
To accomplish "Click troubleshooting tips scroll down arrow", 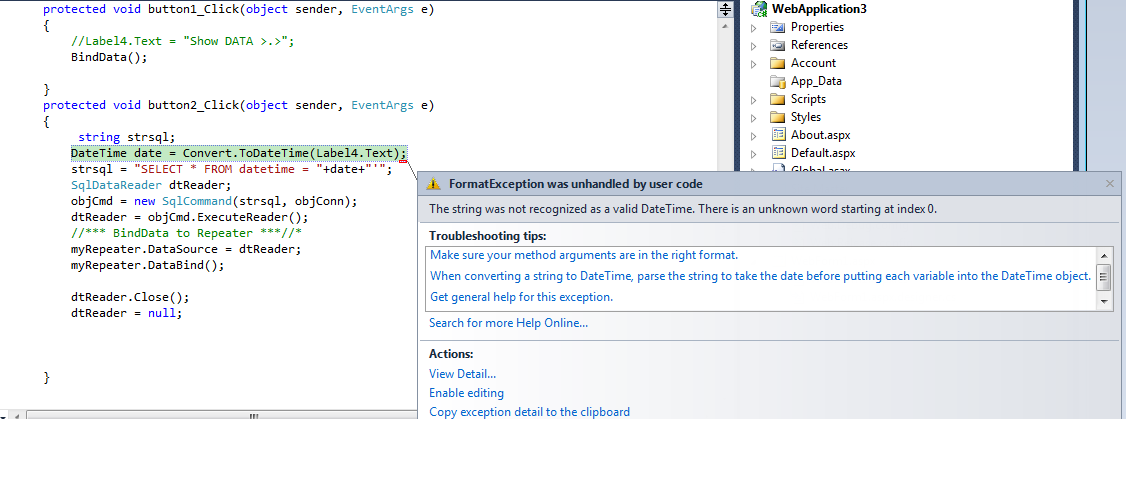I will [1104, 303].
